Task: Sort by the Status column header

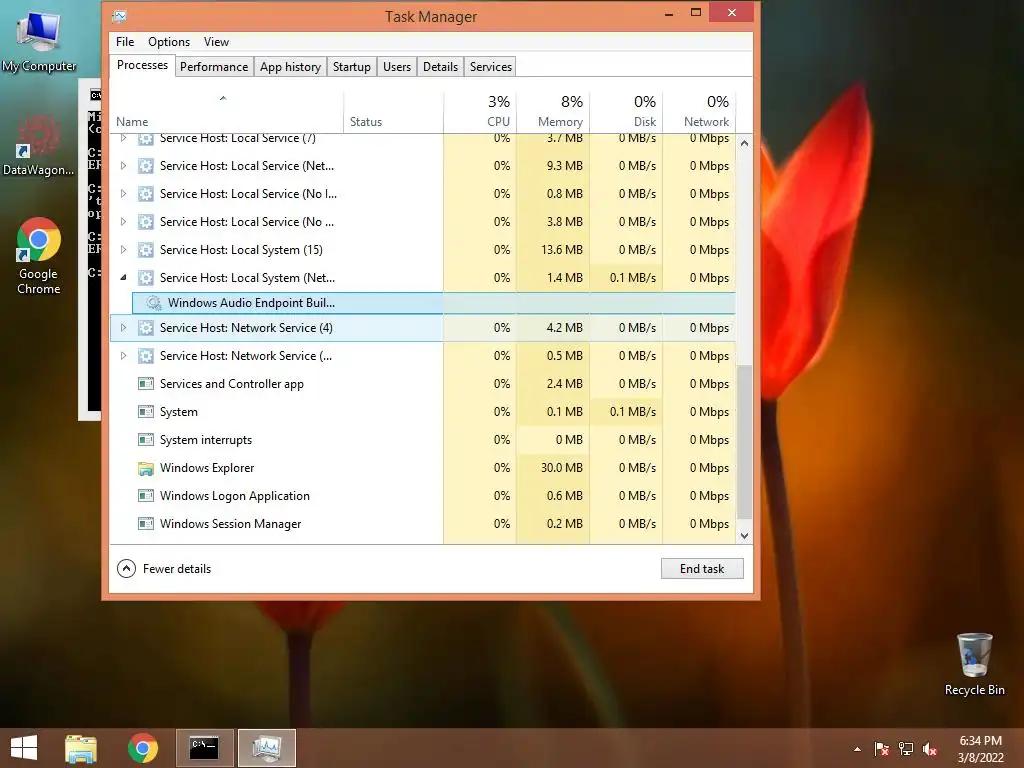Action: (x=394, y=112)
